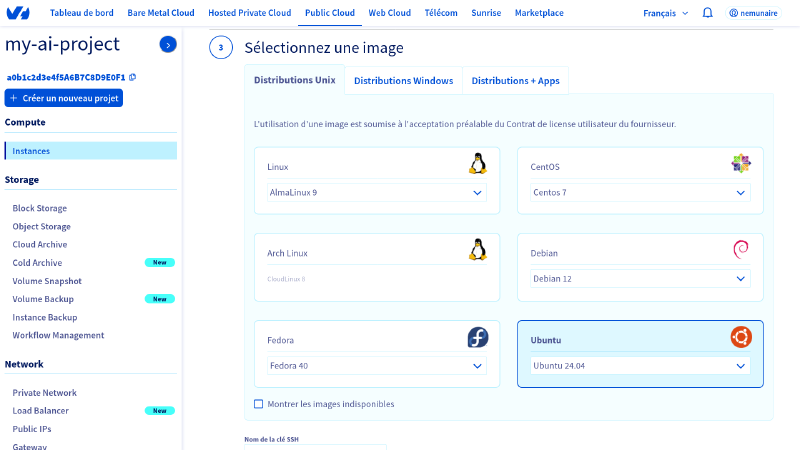Image resolution: width=800 pixels, height=450 pixels.
Task: Click the blue arrow button beside my-ai-project
Action: 168,44
